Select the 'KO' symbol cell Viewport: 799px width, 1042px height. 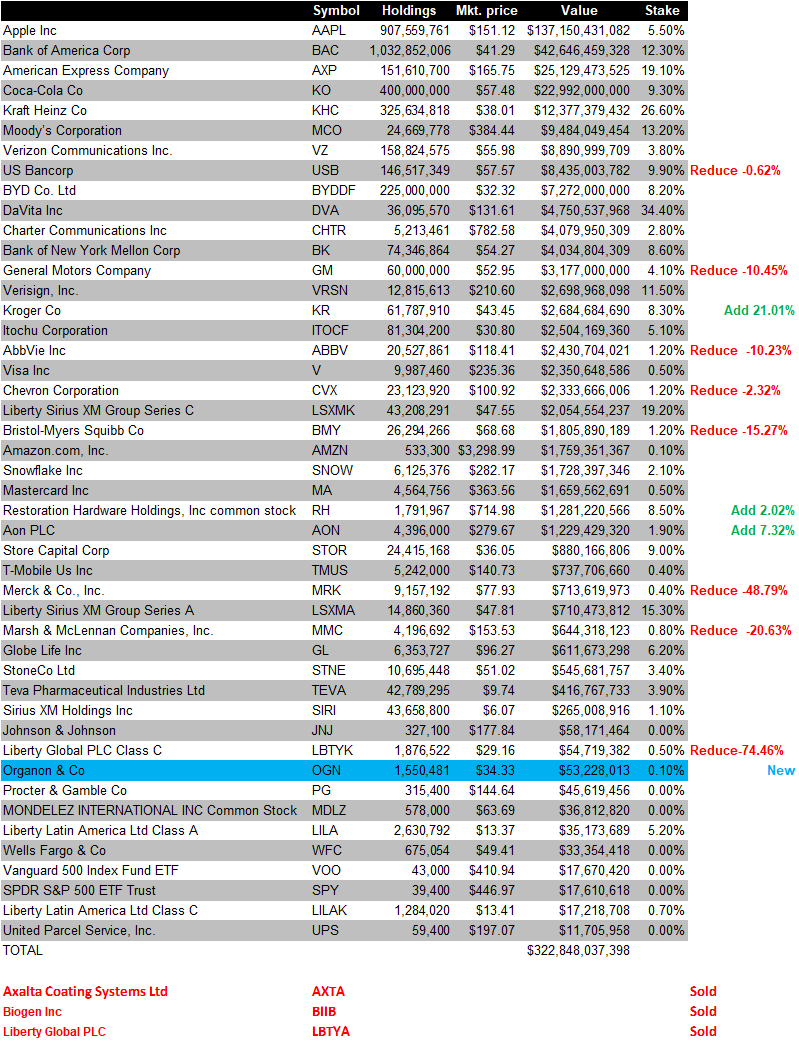coord(321,90)
